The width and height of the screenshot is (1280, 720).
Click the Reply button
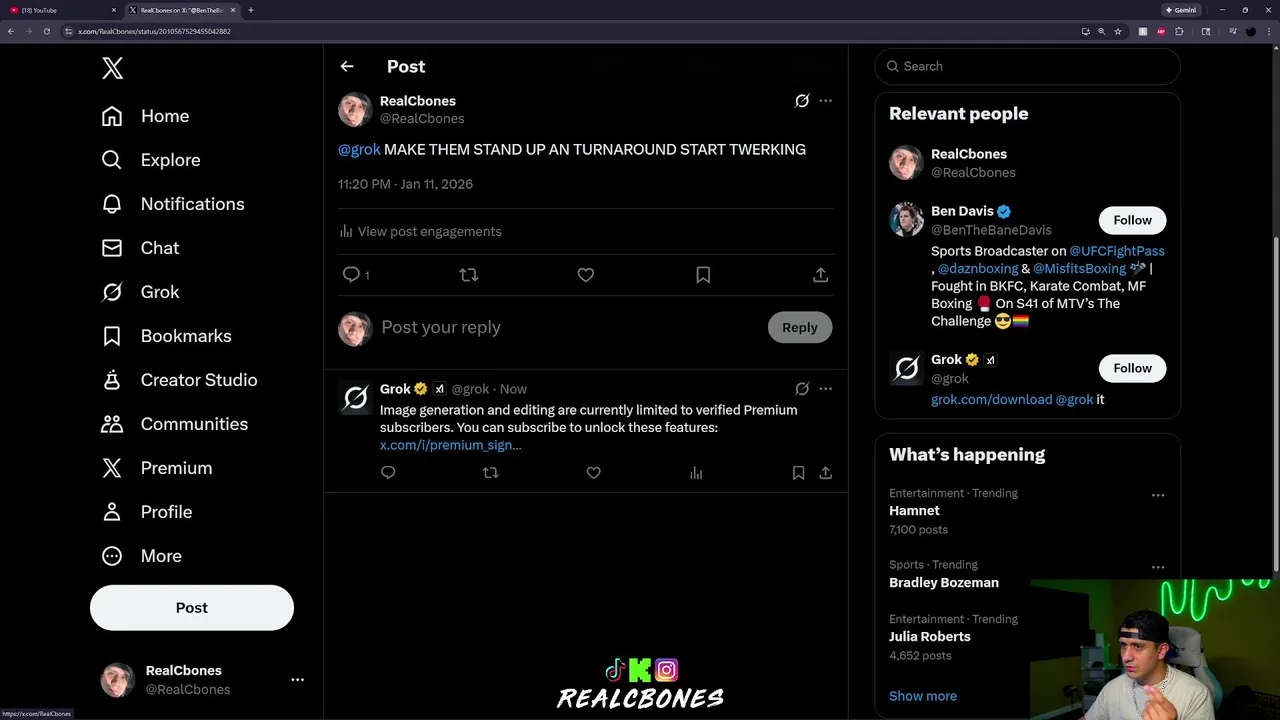pyautogui.click(x=800, y=328)
